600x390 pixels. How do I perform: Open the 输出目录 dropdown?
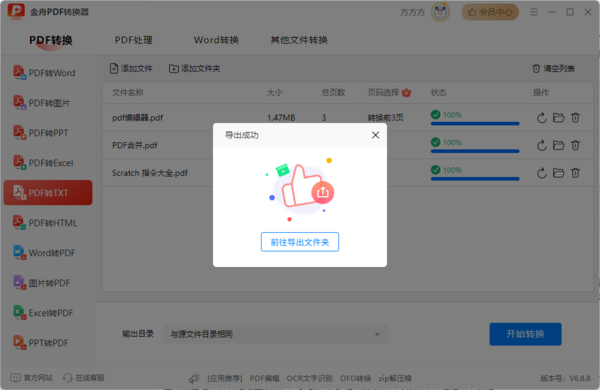coord(276,334)
